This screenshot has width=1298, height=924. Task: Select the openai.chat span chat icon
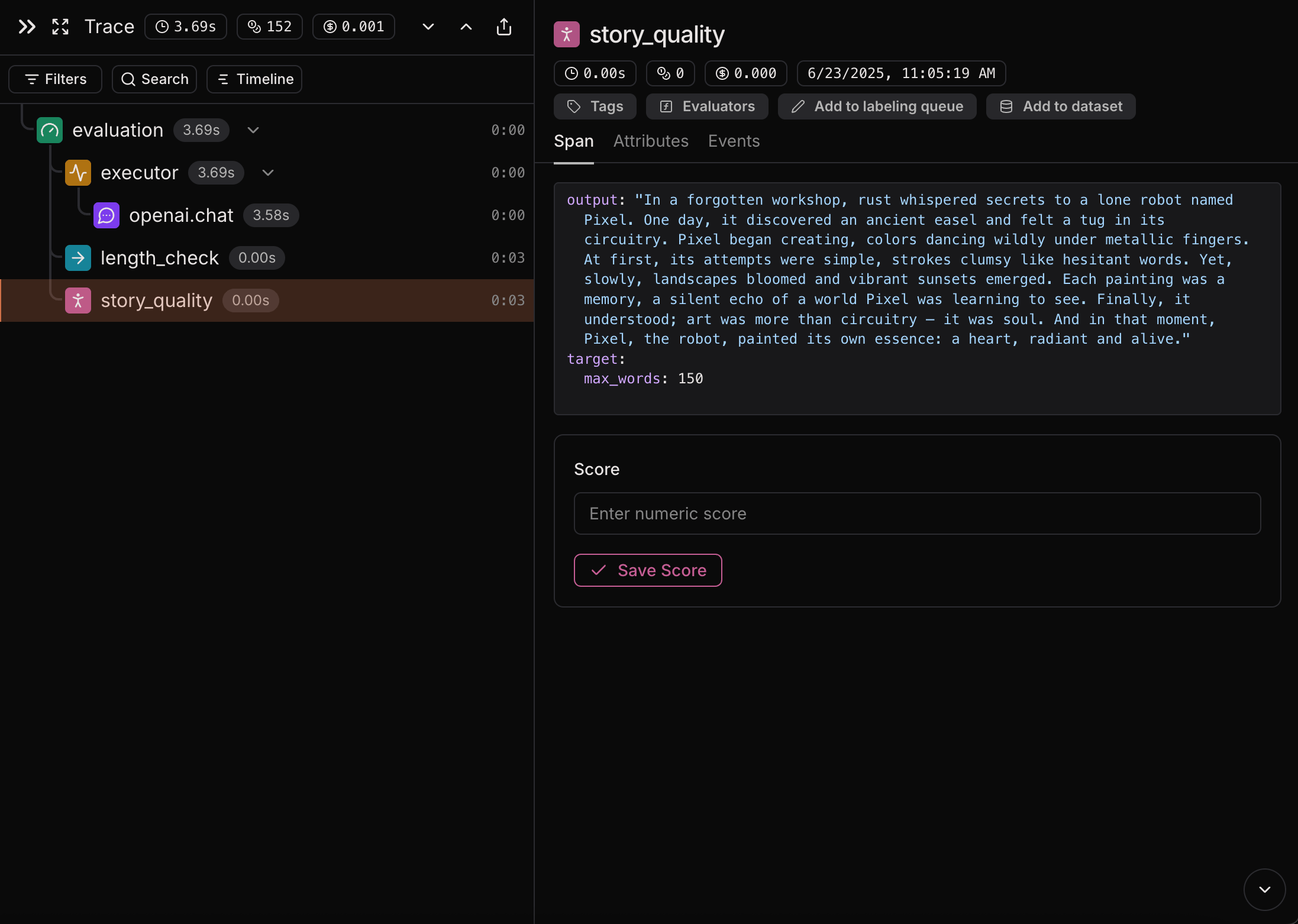tap(106, 215)
